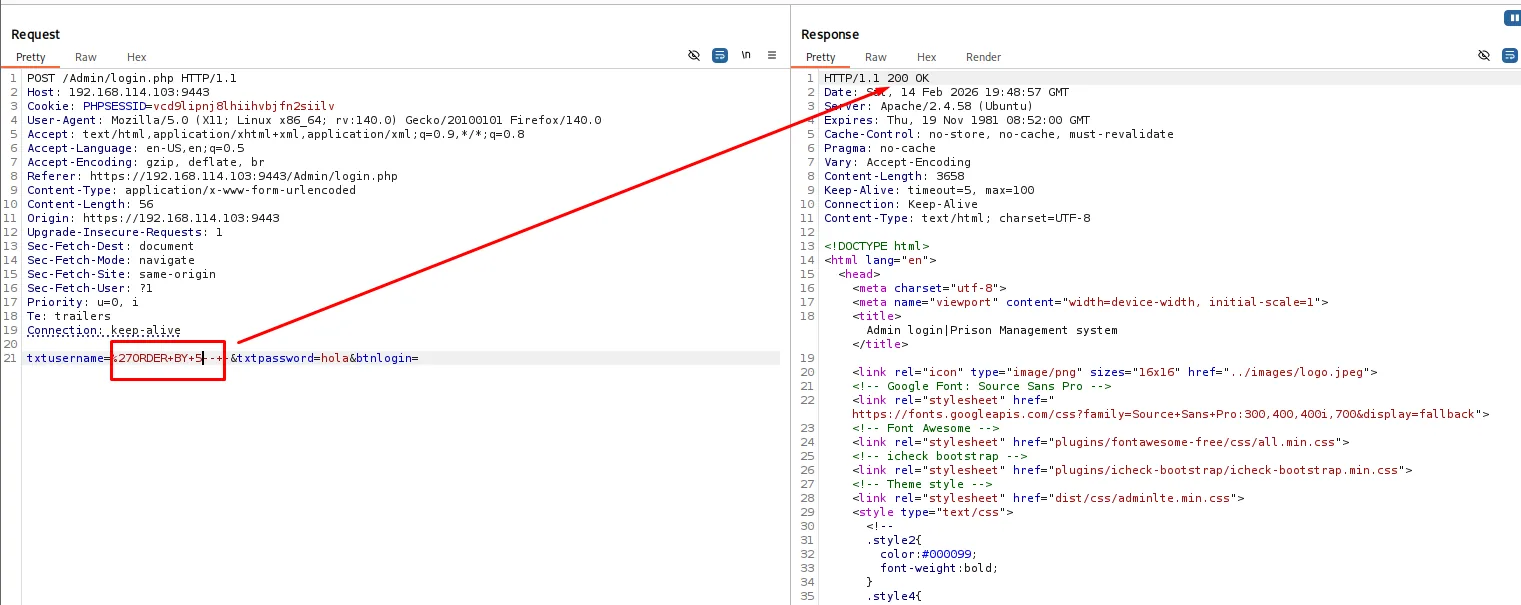Toggle hide eye icon in Response pane
The height and width of the screenshot is (605, 1521).
coord(1484,56)
